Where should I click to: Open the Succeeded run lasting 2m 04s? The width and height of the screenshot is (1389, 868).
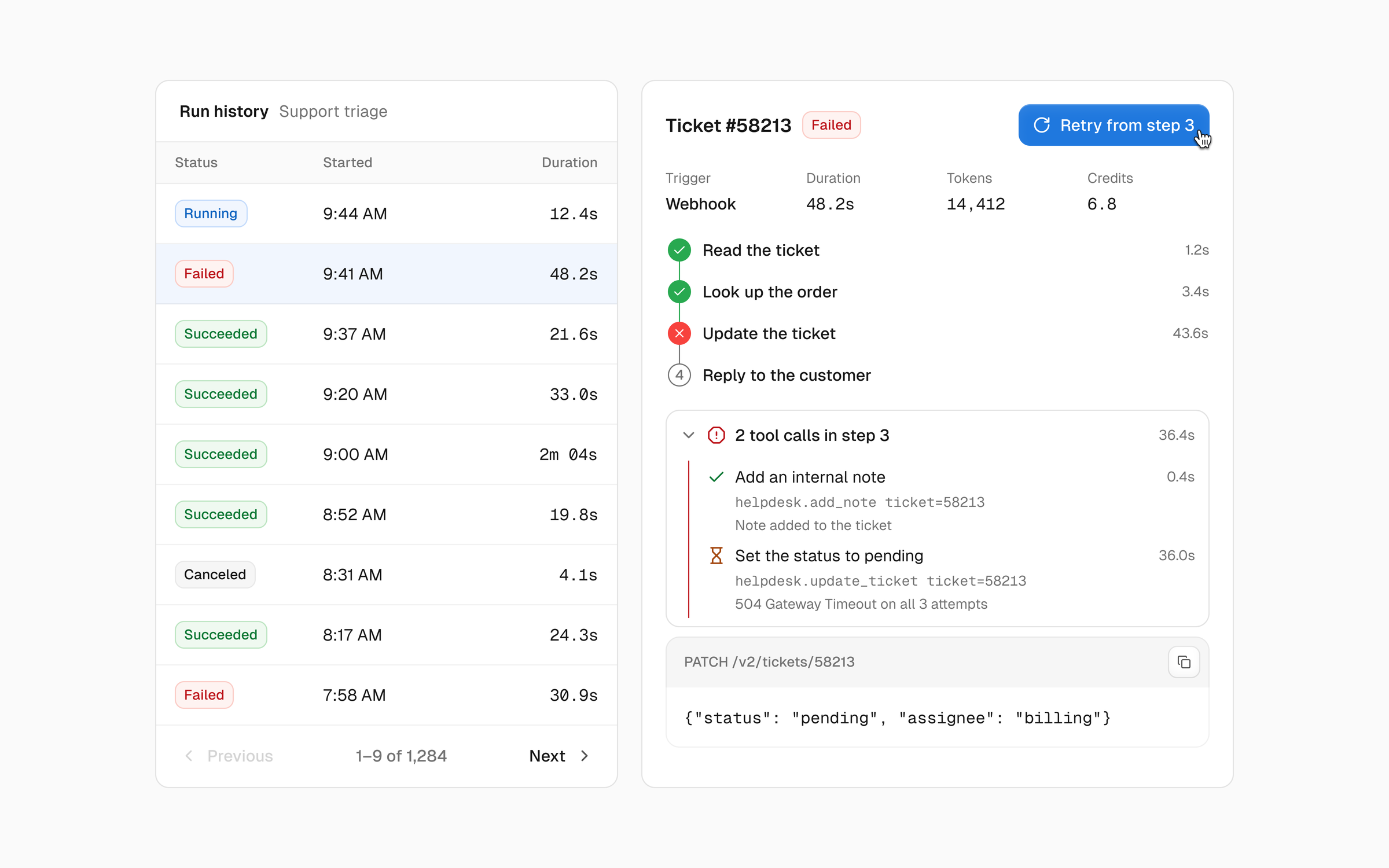[387, 454]
